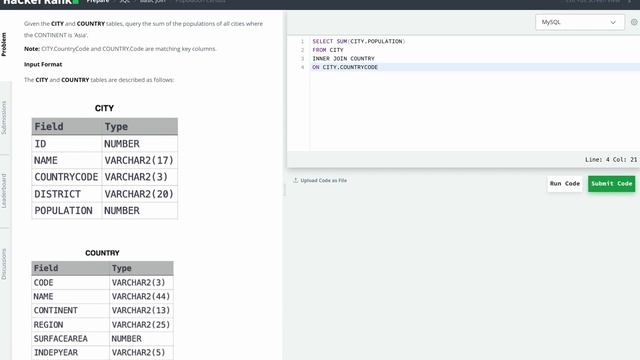Click the upload icon beside Upload Code as File
The image size is (640, 360).
click(x=296, y=180)
